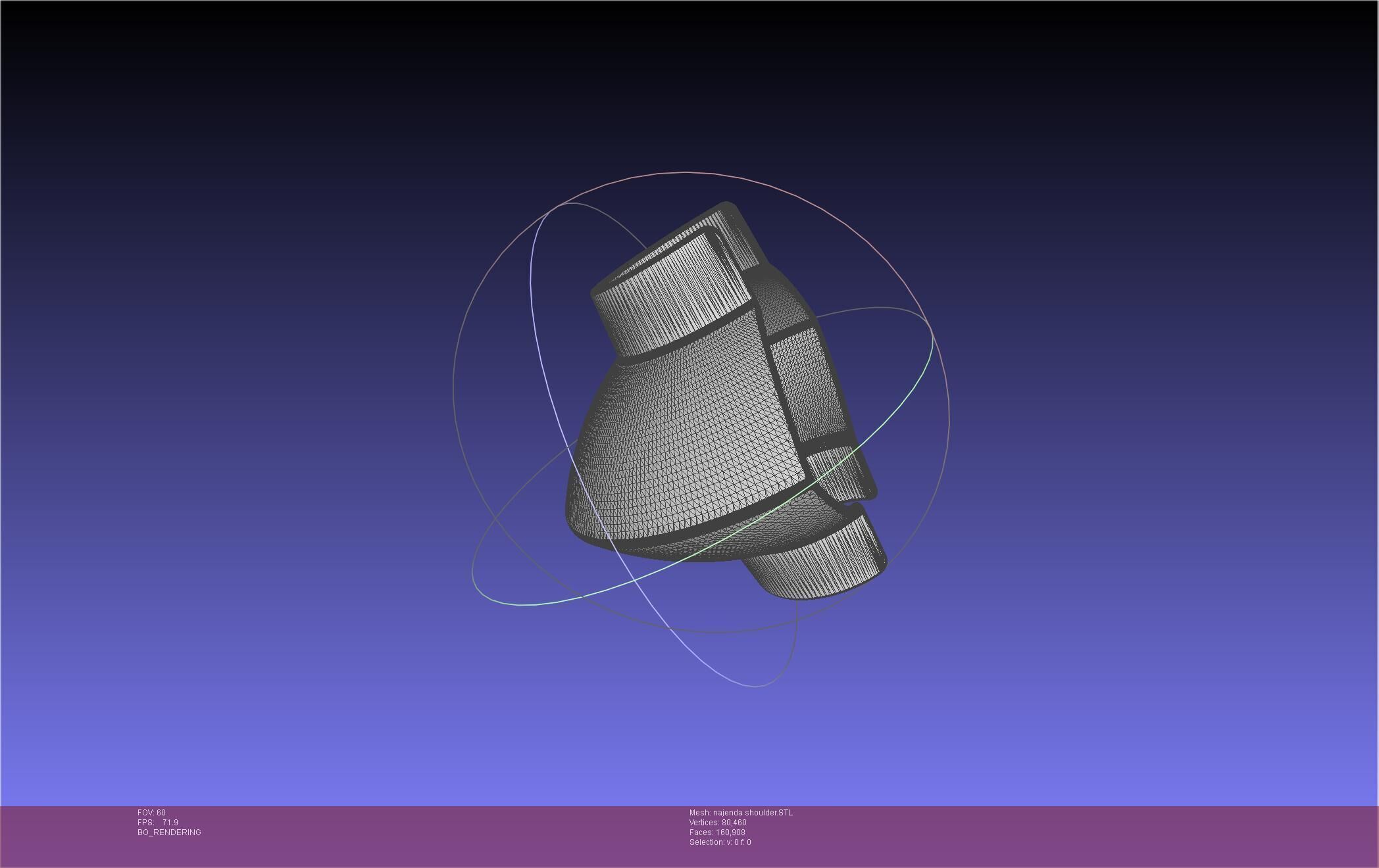Screen dimensions: 1379x868
Task: Click the Faces: 160,908 count
Action: pyautogui.click(x=717, y=832)
